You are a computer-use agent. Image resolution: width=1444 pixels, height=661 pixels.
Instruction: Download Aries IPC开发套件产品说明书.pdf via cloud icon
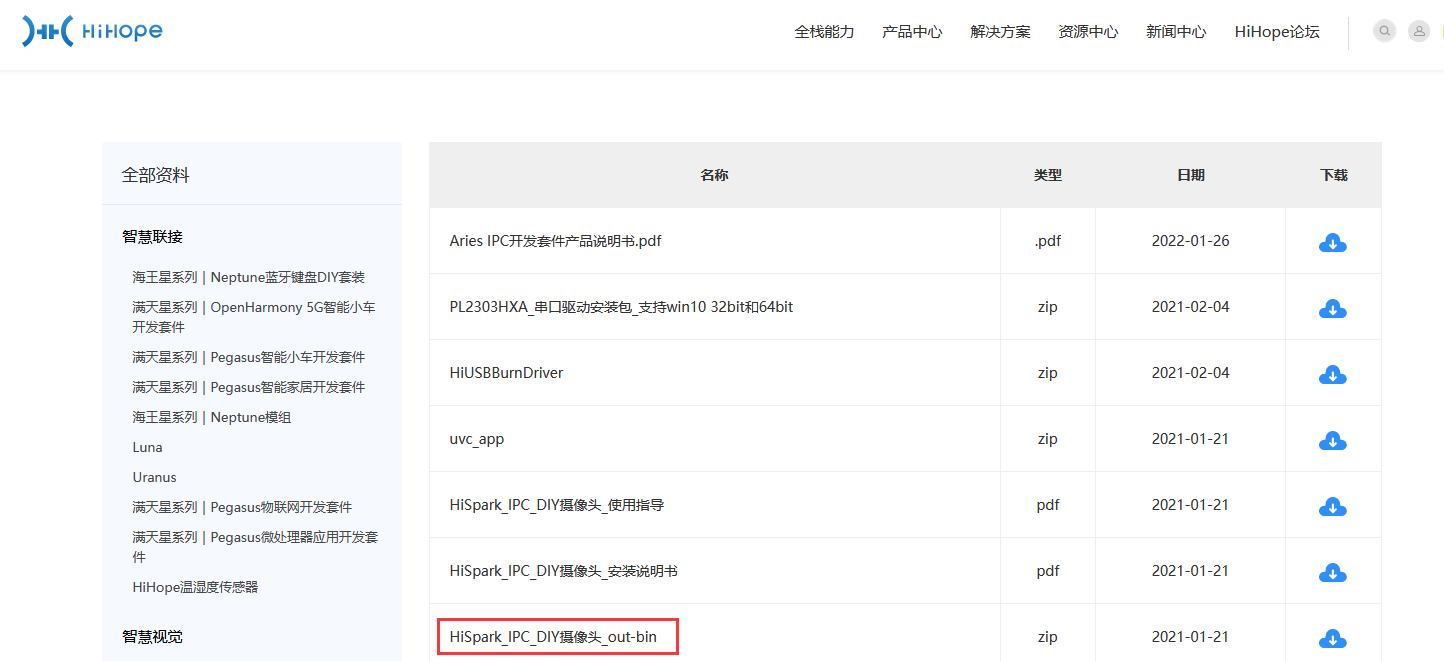click(x=1333, y=242)
